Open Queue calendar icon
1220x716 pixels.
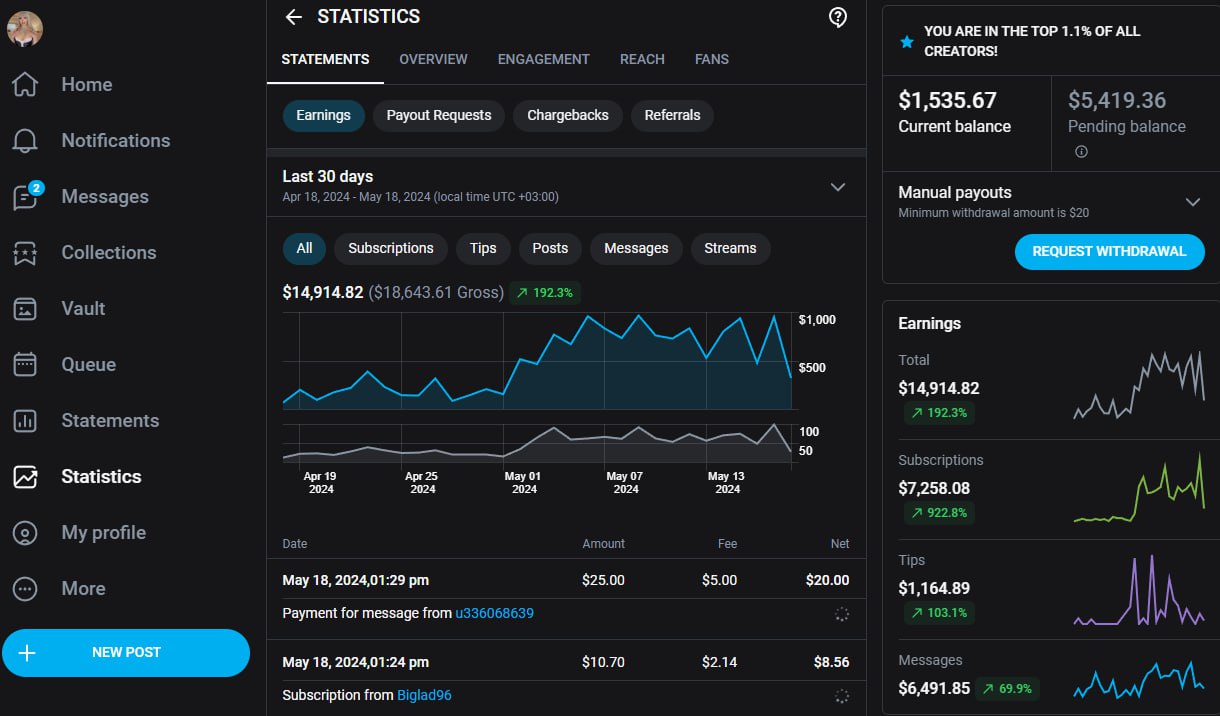point(25,365)
